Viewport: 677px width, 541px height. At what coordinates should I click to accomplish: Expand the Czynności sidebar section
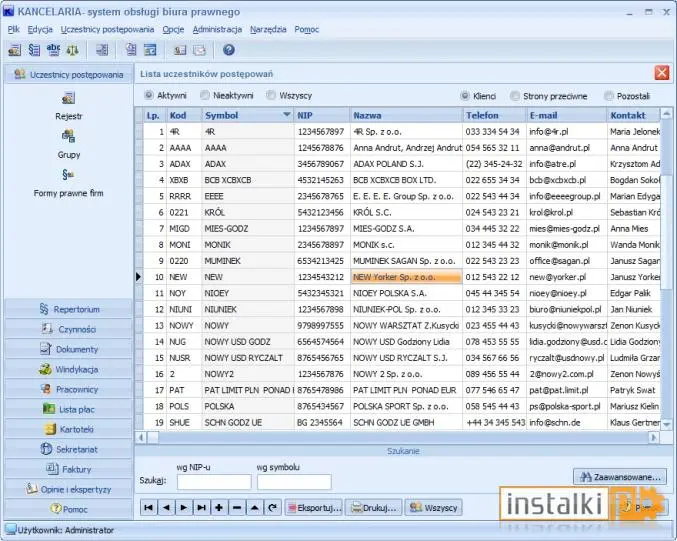coord(68,329)
